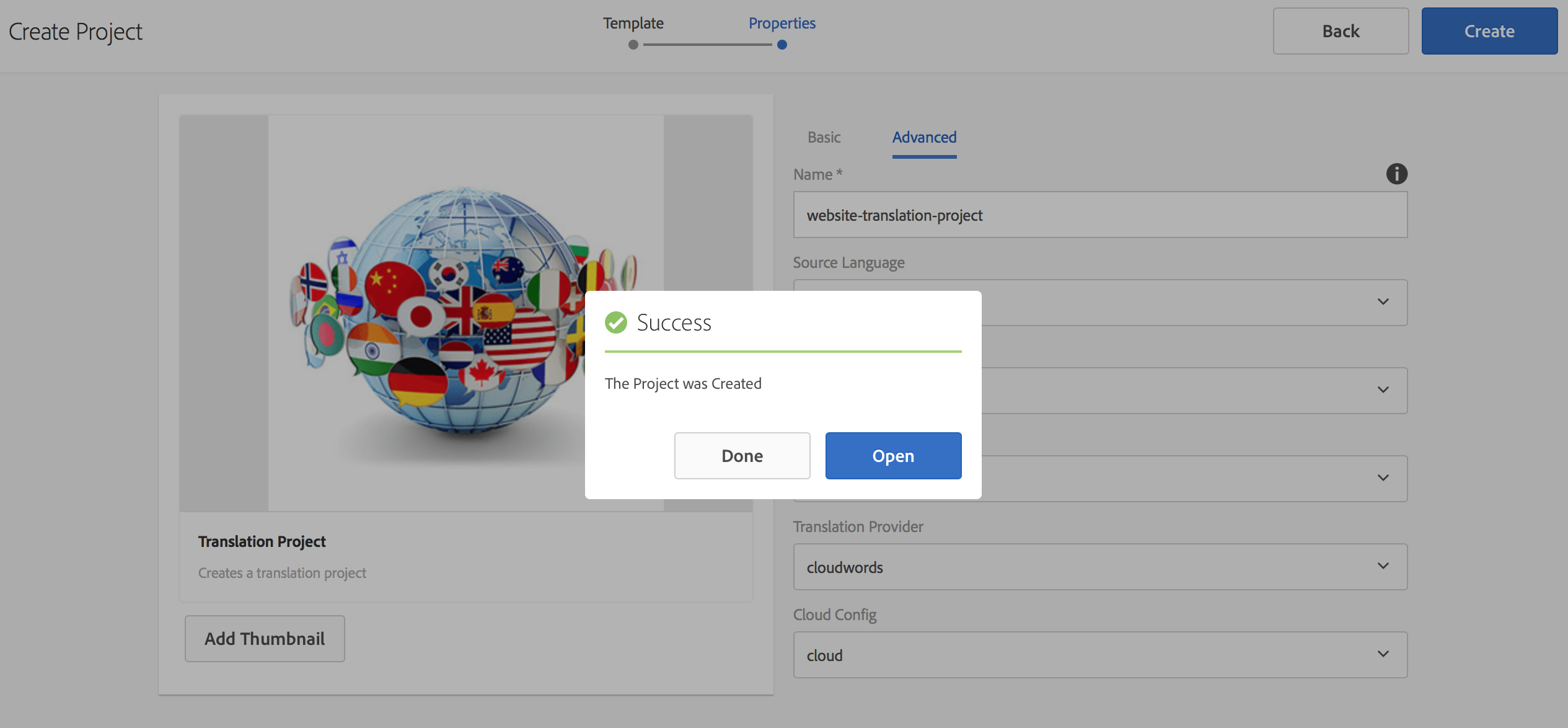Image resolution: width=1568 pixels, height=728 pixels.
Task: Open the Translation Provider cloudwords dropdown
Action: (1100, 567)
